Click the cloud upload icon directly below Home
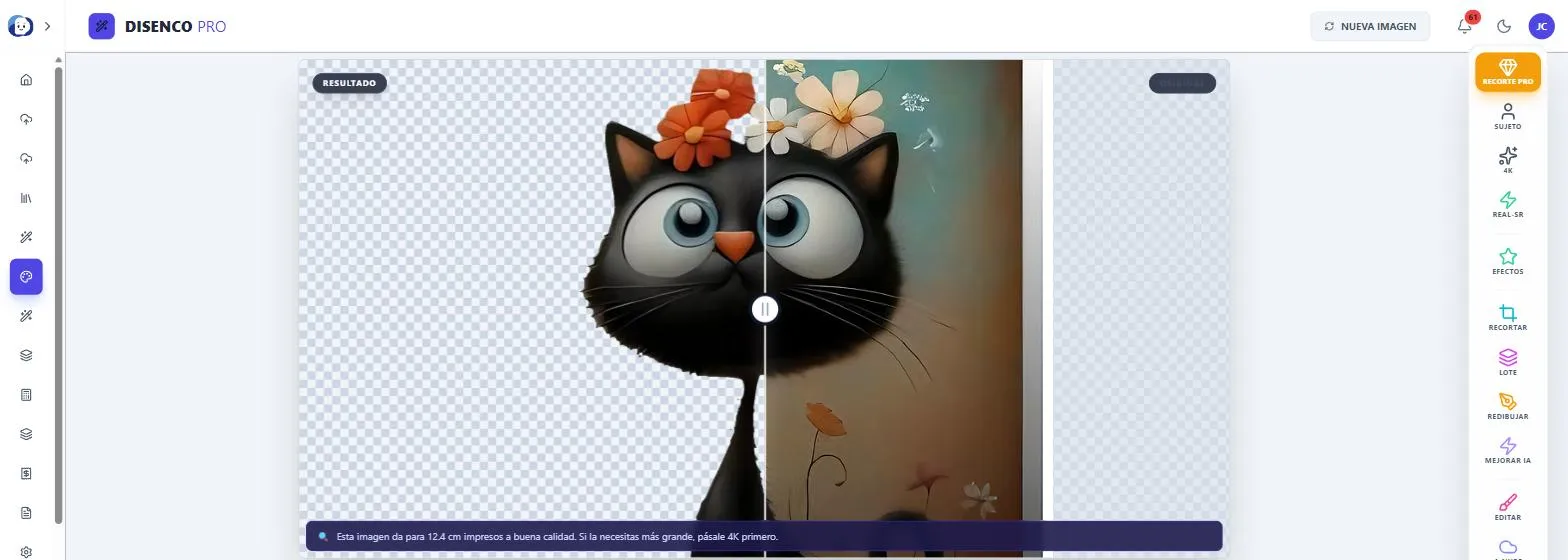 tap(26, 119)
